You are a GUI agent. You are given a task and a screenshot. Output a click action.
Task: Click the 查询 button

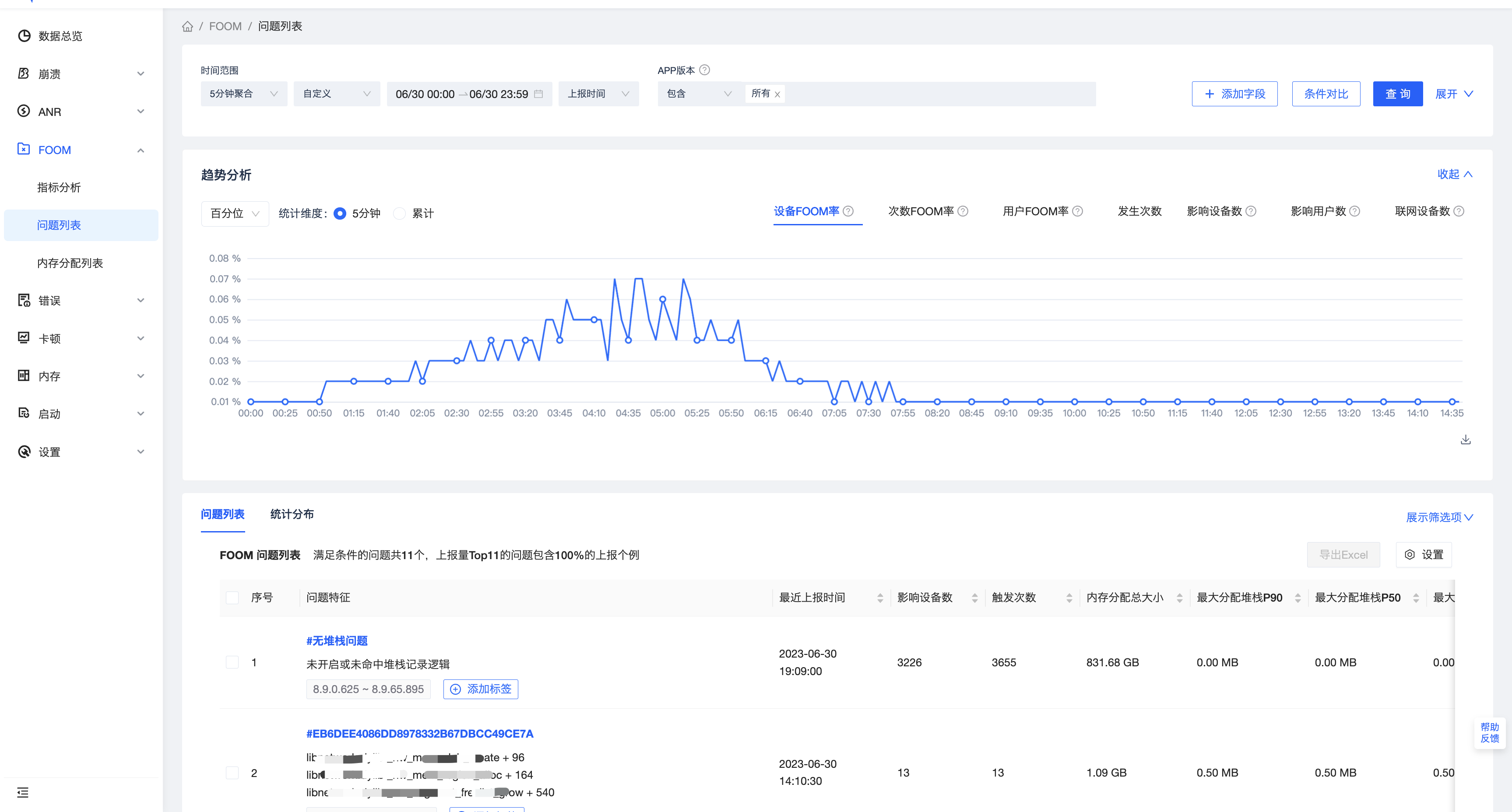pos(1398,94)
